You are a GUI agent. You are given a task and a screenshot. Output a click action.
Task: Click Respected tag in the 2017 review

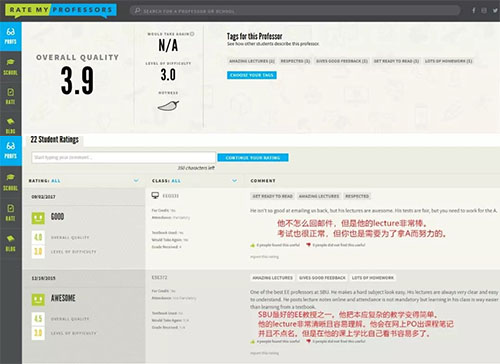pos(357,196)
